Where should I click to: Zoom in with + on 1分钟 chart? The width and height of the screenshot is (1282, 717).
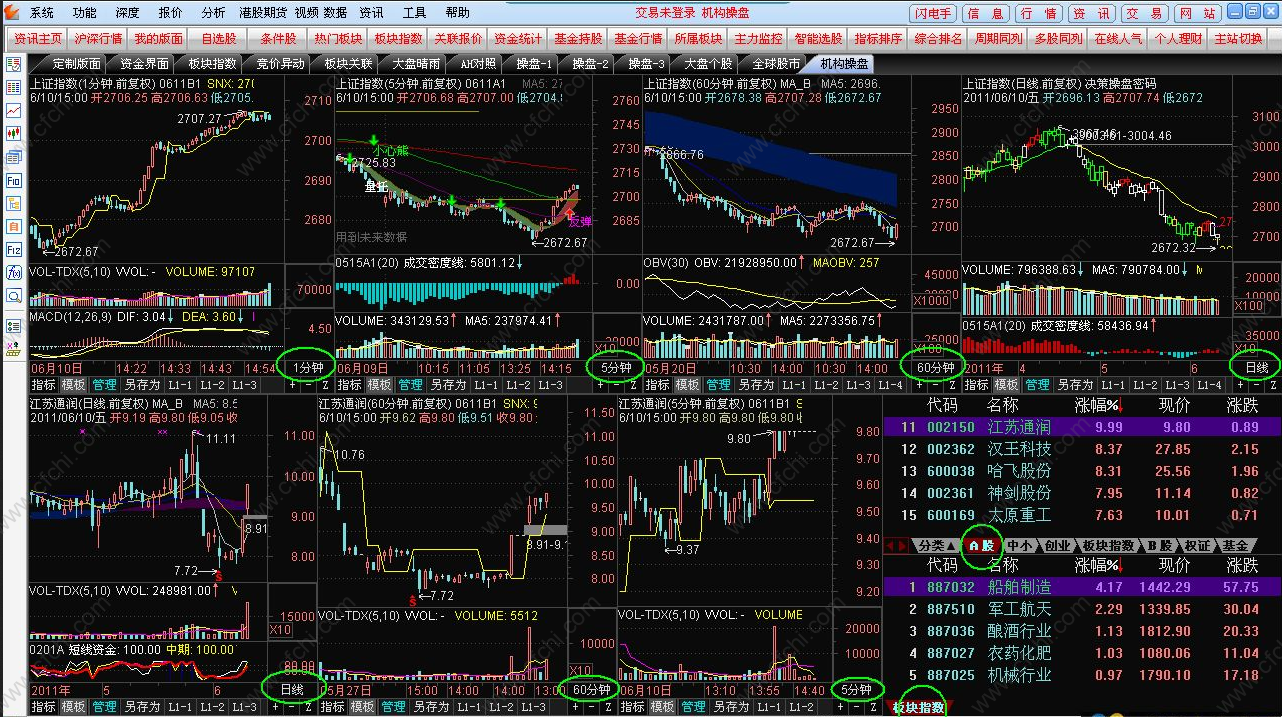pos(293,384)
